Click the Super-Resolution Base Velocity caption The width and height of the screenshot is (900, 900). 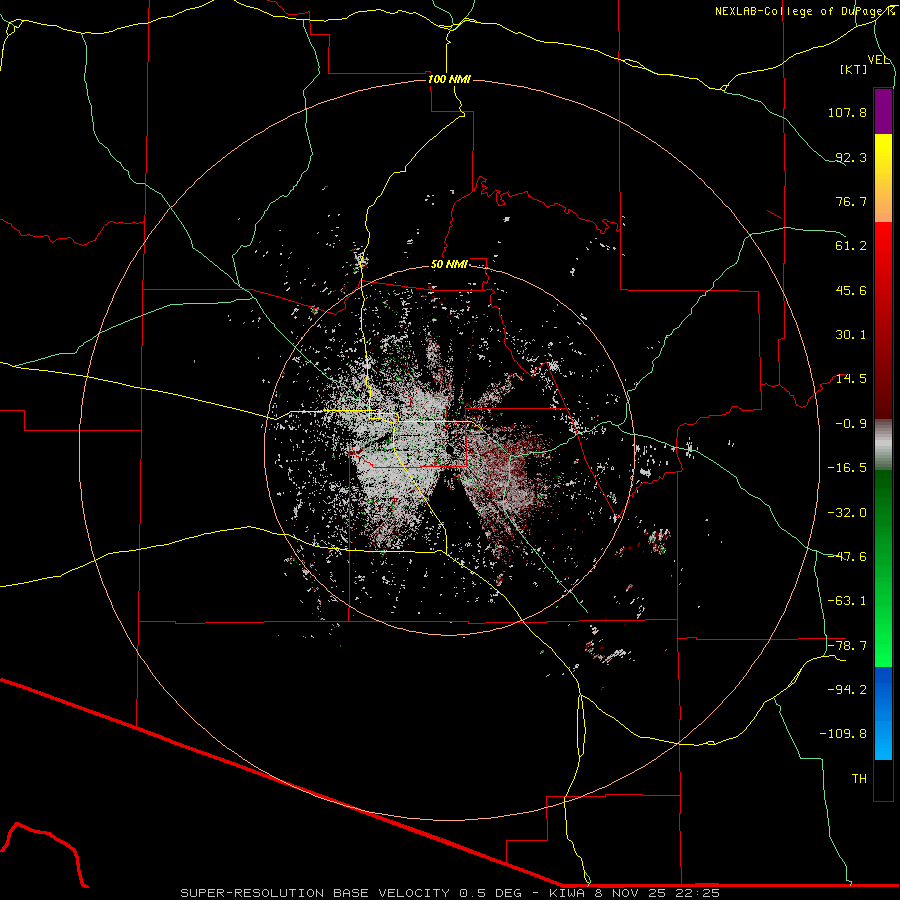coord(449,893)
